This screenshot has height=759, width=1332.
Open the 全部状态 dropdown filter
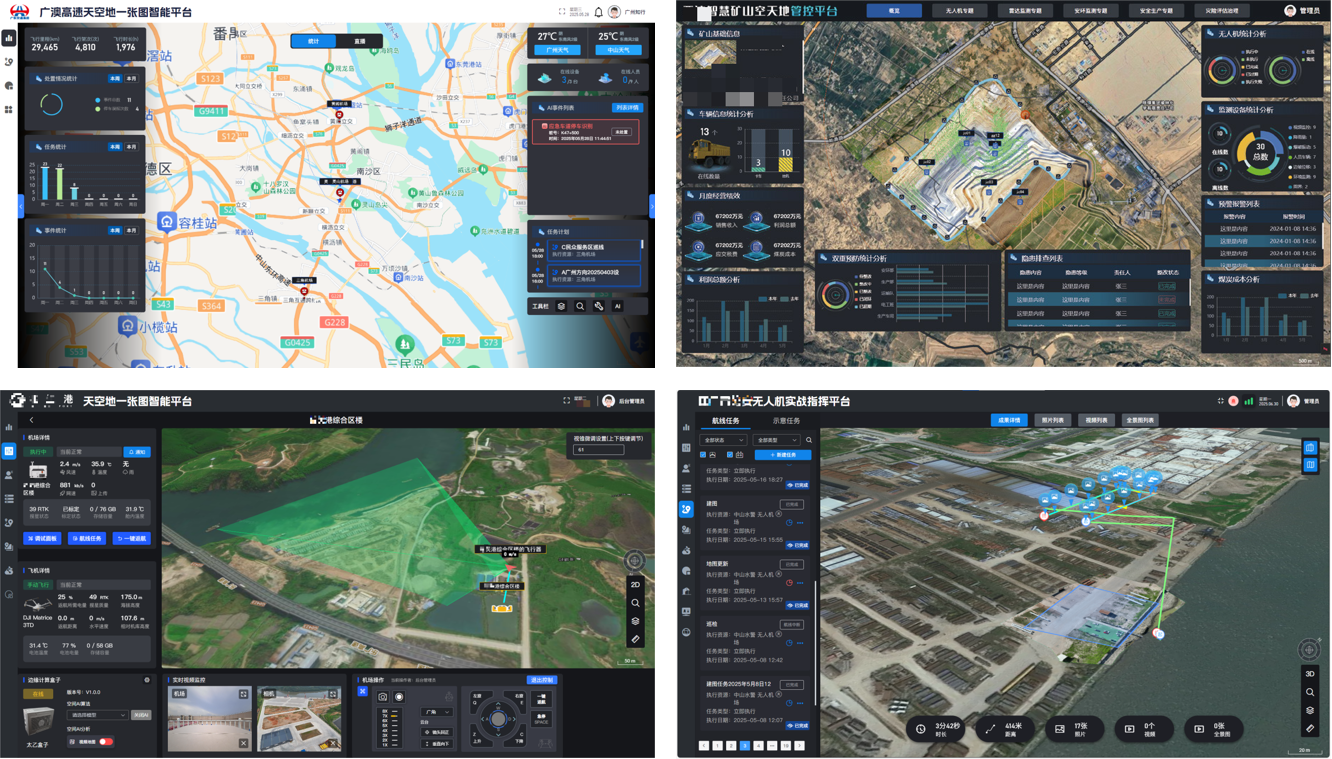pyautogui.click(x=725, y=440)
